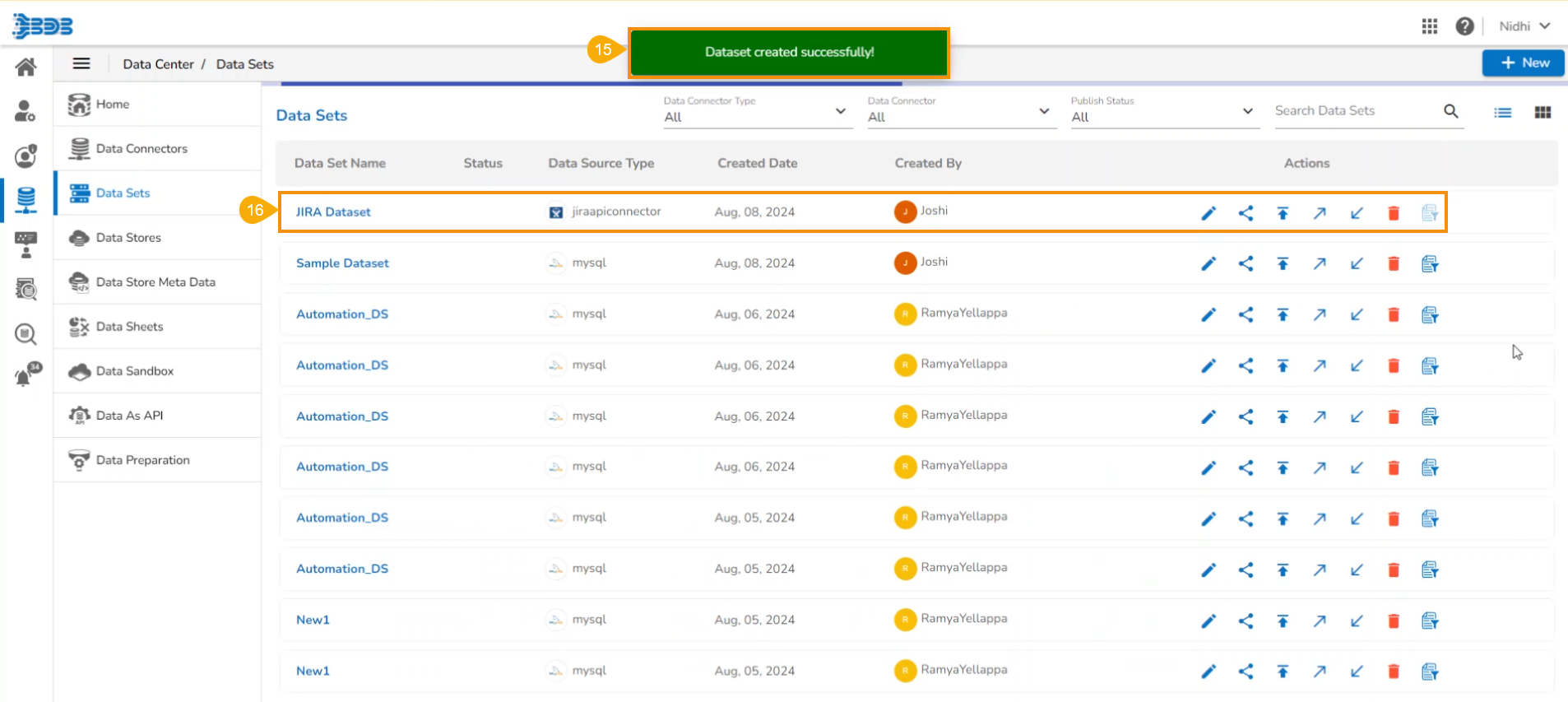Click the Status column header
This screenshot has height=702, width=1568.
pyautogui.click(x=483, y=163)
